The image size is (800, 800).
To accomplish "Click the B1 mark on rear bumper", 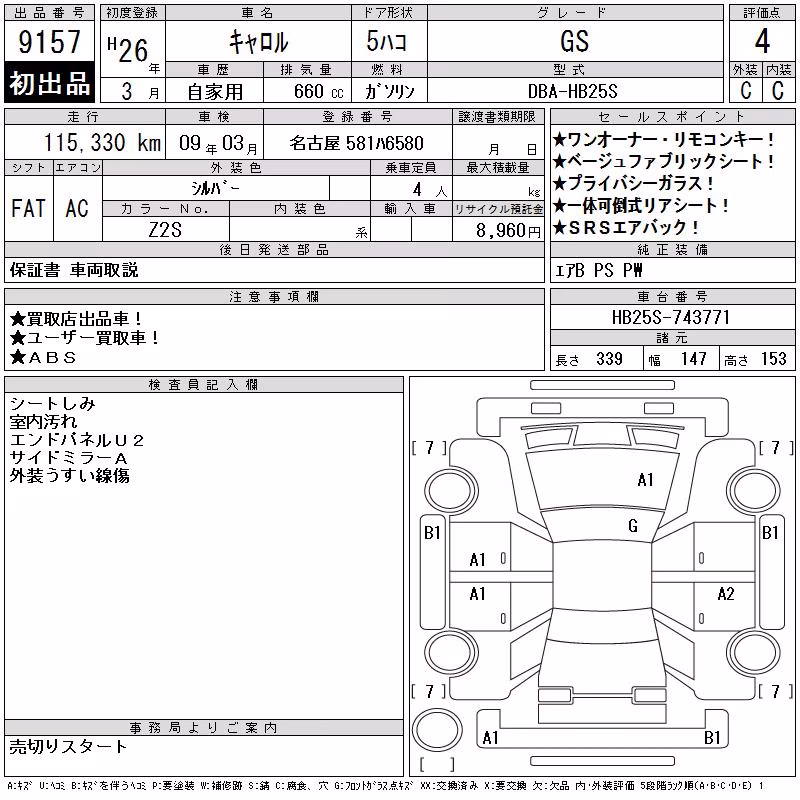I will click(x=712, y=738).
